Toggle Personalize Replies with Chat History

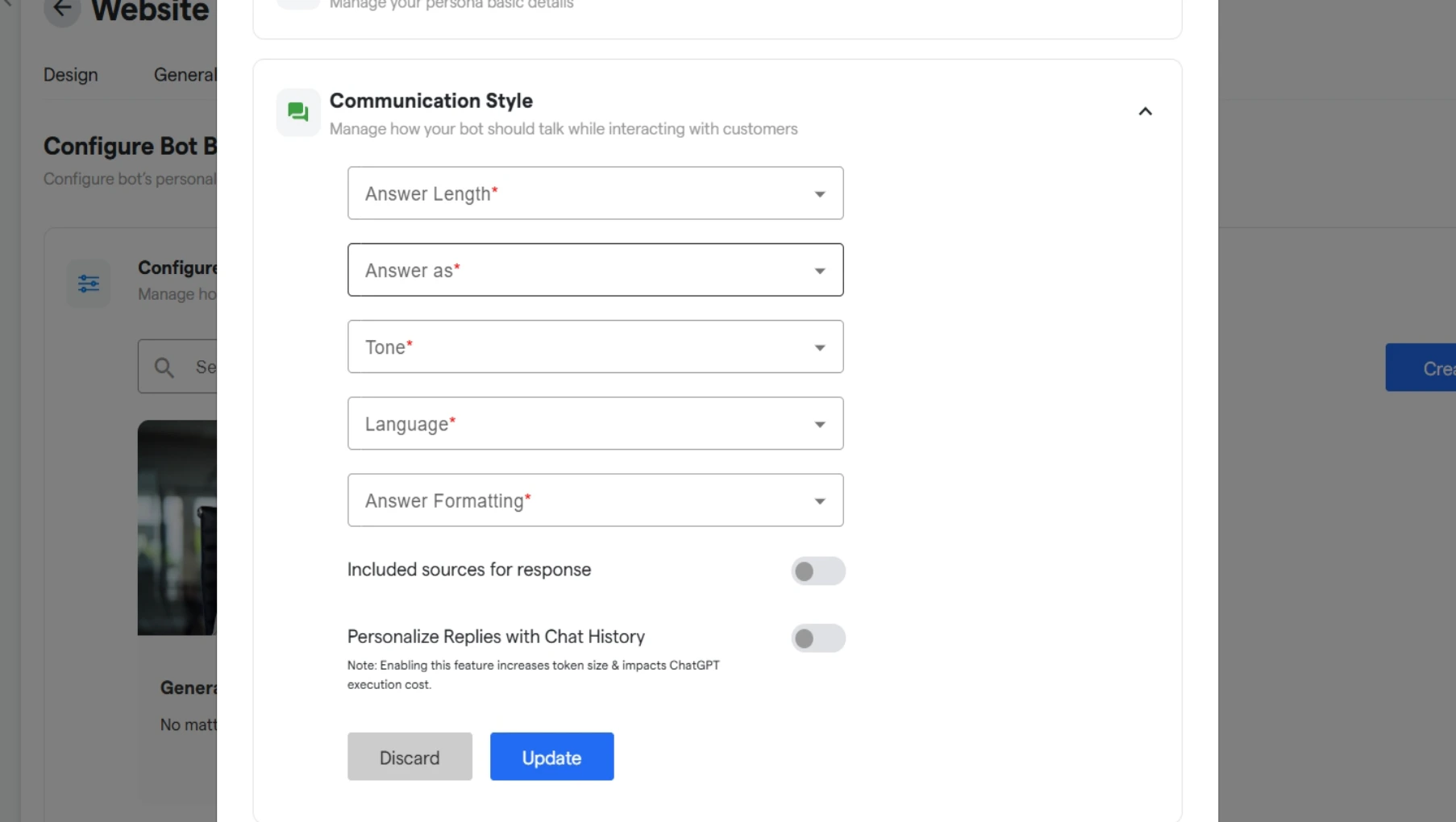coord(817,638)
